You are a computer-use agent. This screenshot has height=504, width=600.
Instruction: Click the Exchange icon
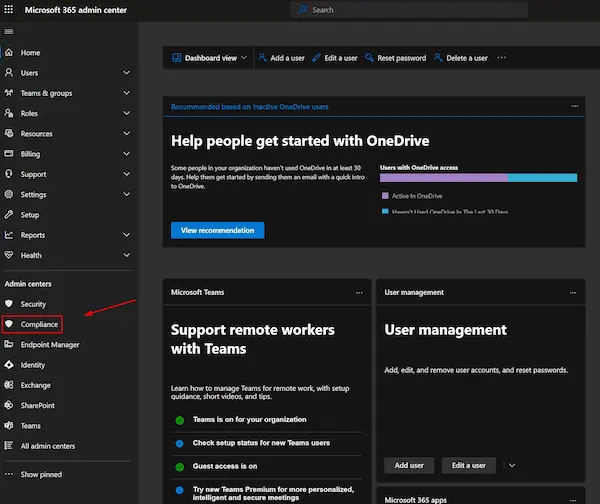pos(9,385)
